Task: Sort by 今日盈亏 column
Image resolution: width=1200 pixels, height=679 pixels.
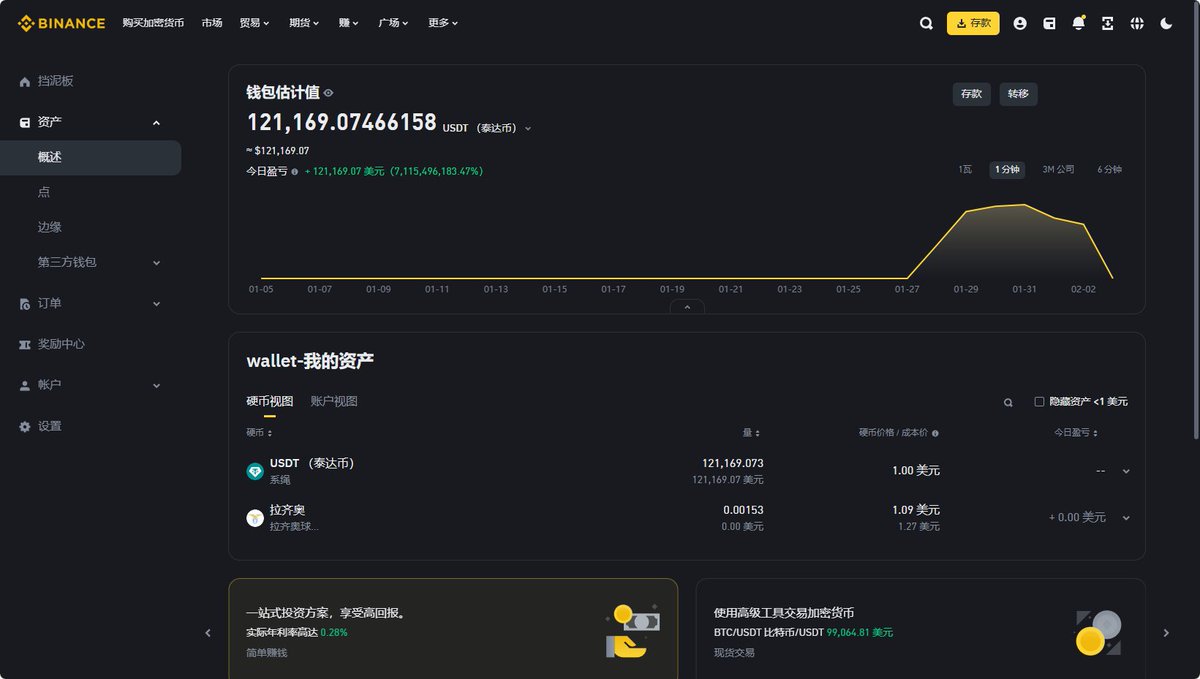Action: tap(1076, 433)
